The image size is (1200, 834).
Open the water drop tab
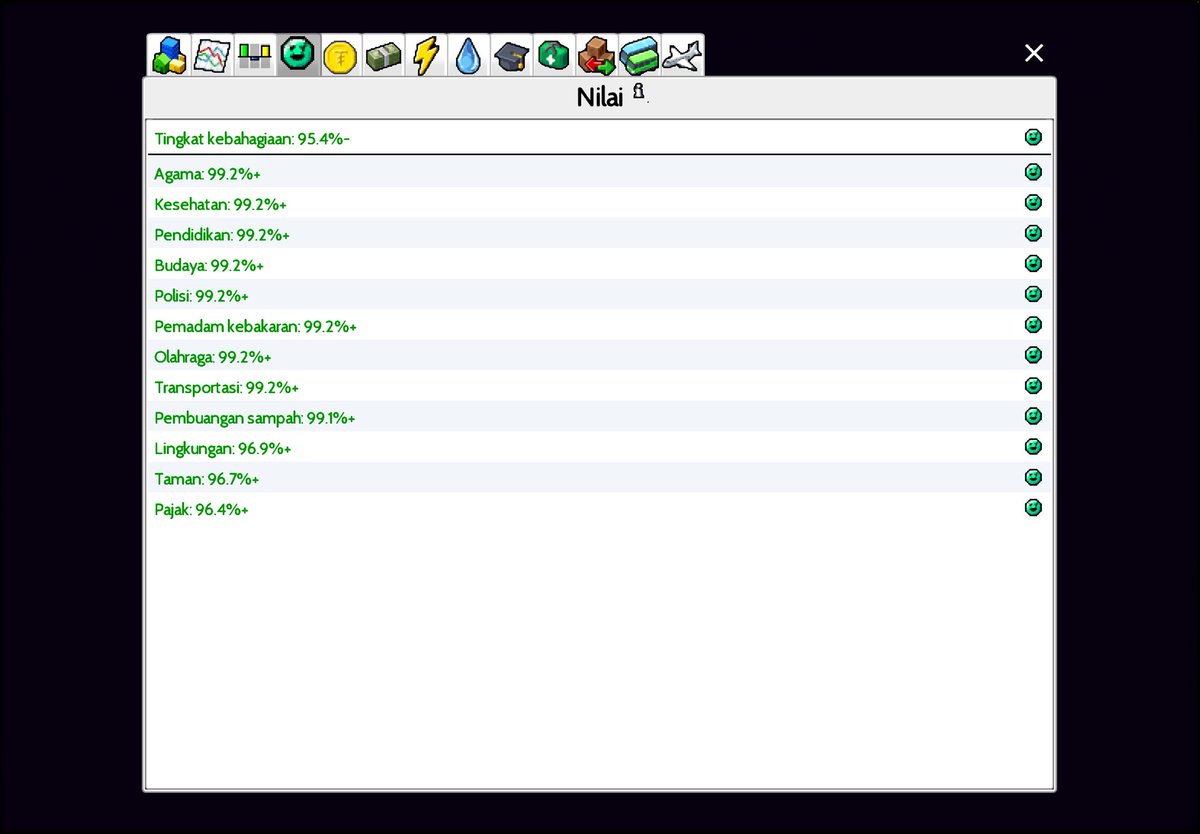tap(468, 56)
